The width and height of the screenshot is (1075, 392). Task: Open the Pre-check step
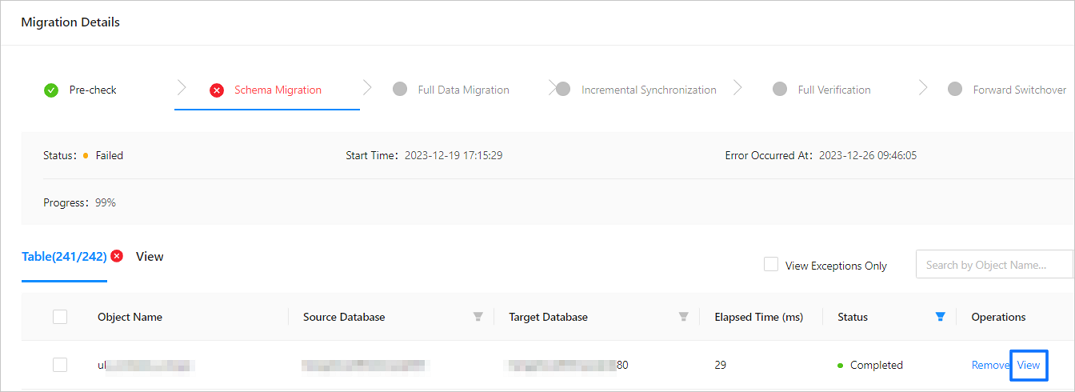click(x=93, y=90)
